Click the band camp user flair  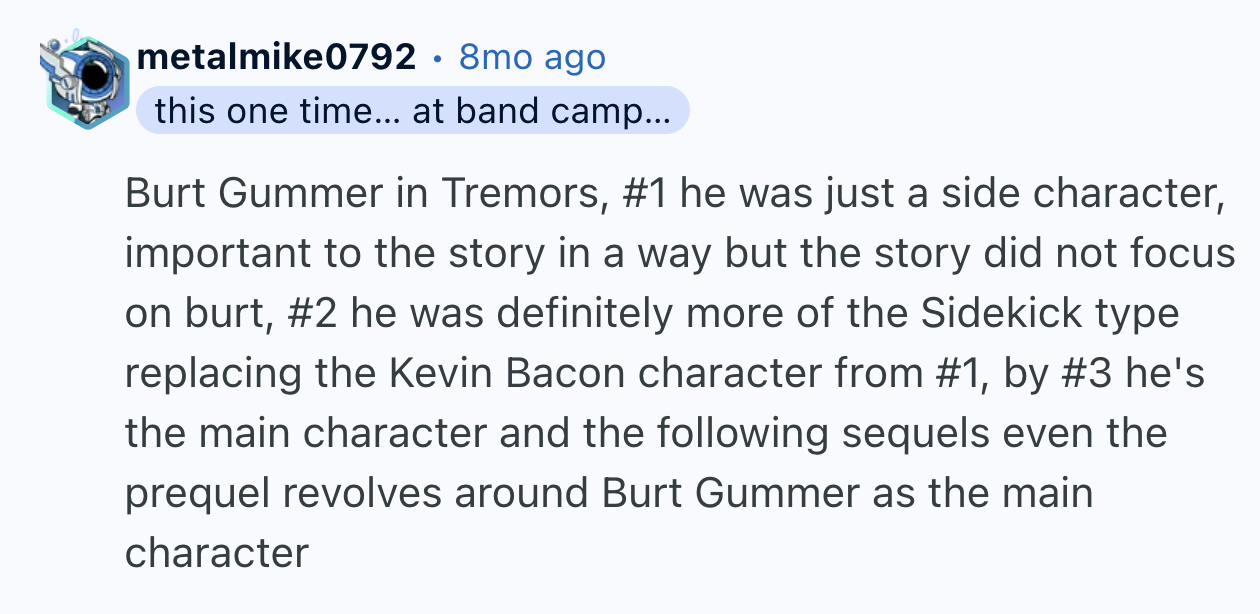(x=413, y=111)
